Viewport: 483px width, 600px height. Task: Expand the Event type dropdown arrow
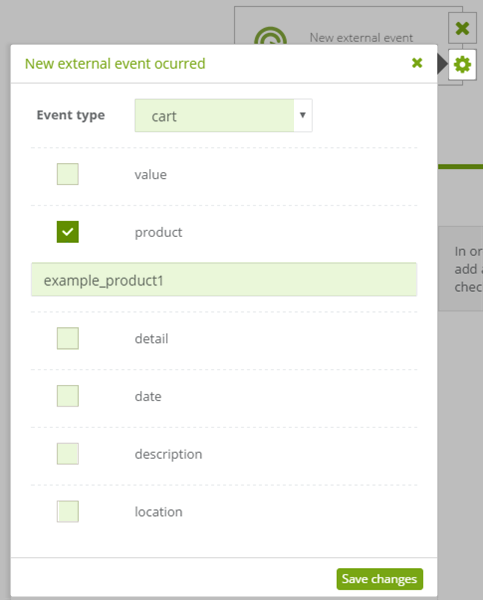click(303, 116)
